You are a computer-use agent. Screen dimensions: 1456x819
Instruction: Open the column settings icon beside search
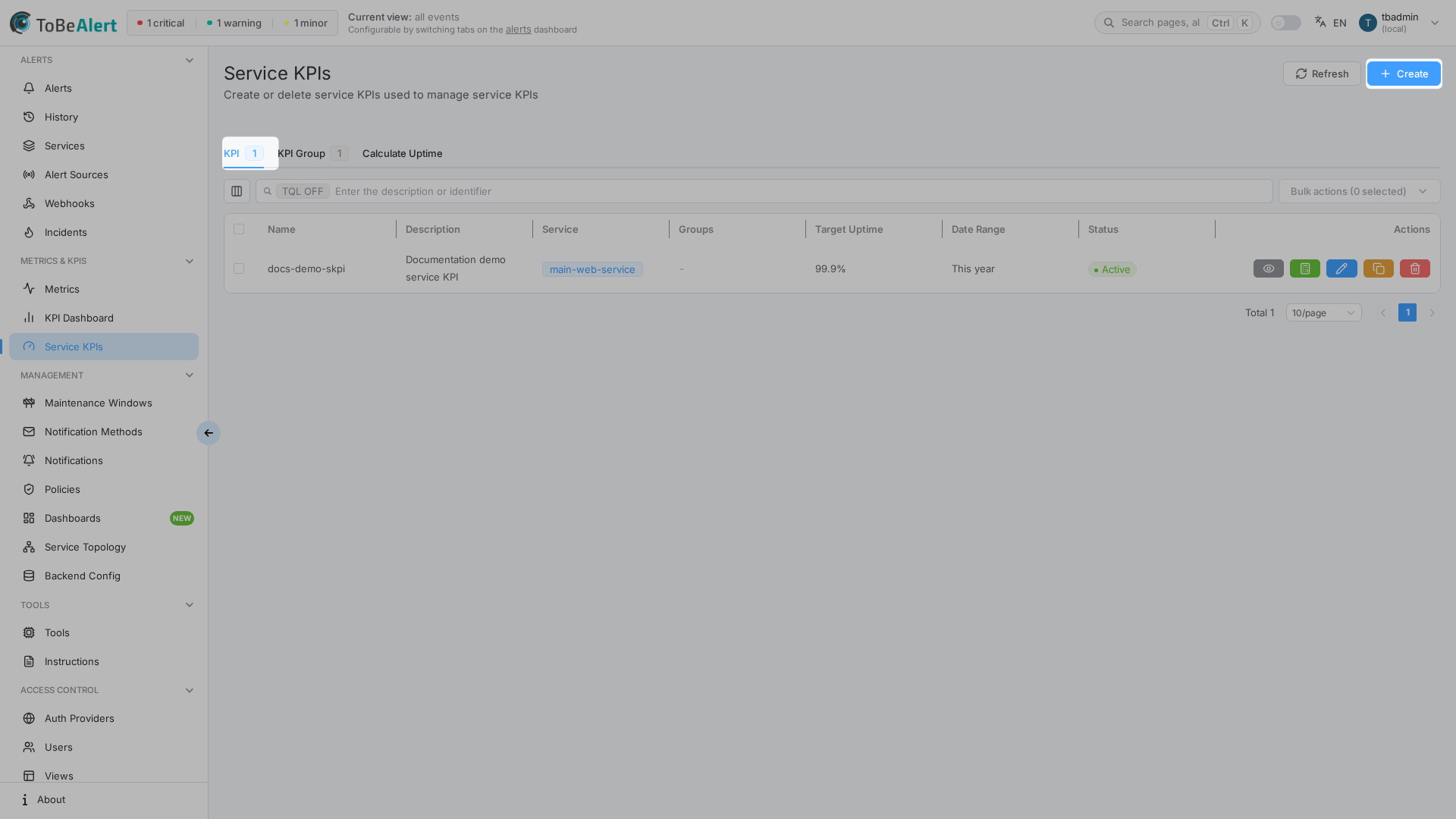tap(237, 191)
